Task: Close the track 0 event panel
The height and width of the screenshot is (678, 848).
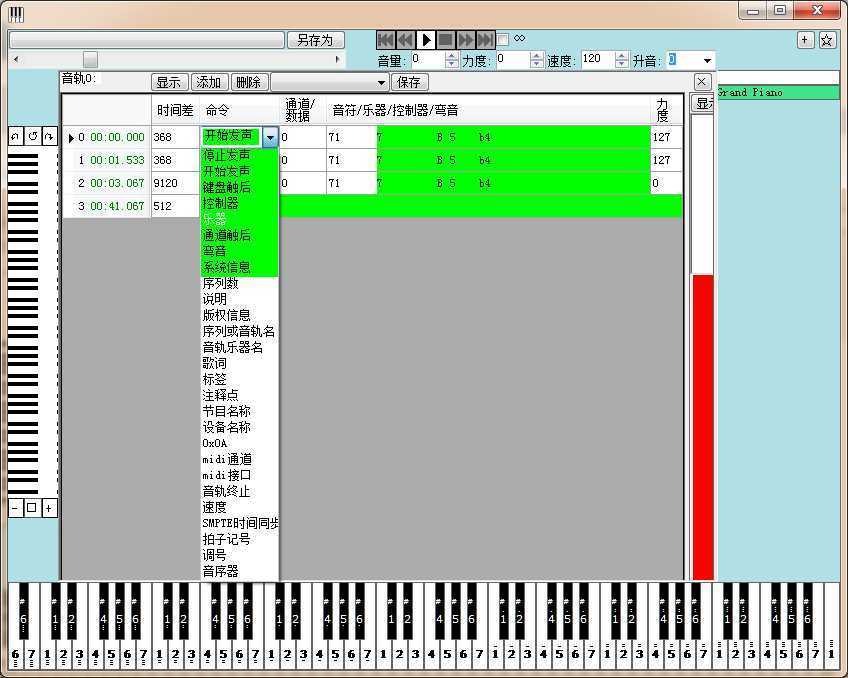Action: click(x=701, y=82)
